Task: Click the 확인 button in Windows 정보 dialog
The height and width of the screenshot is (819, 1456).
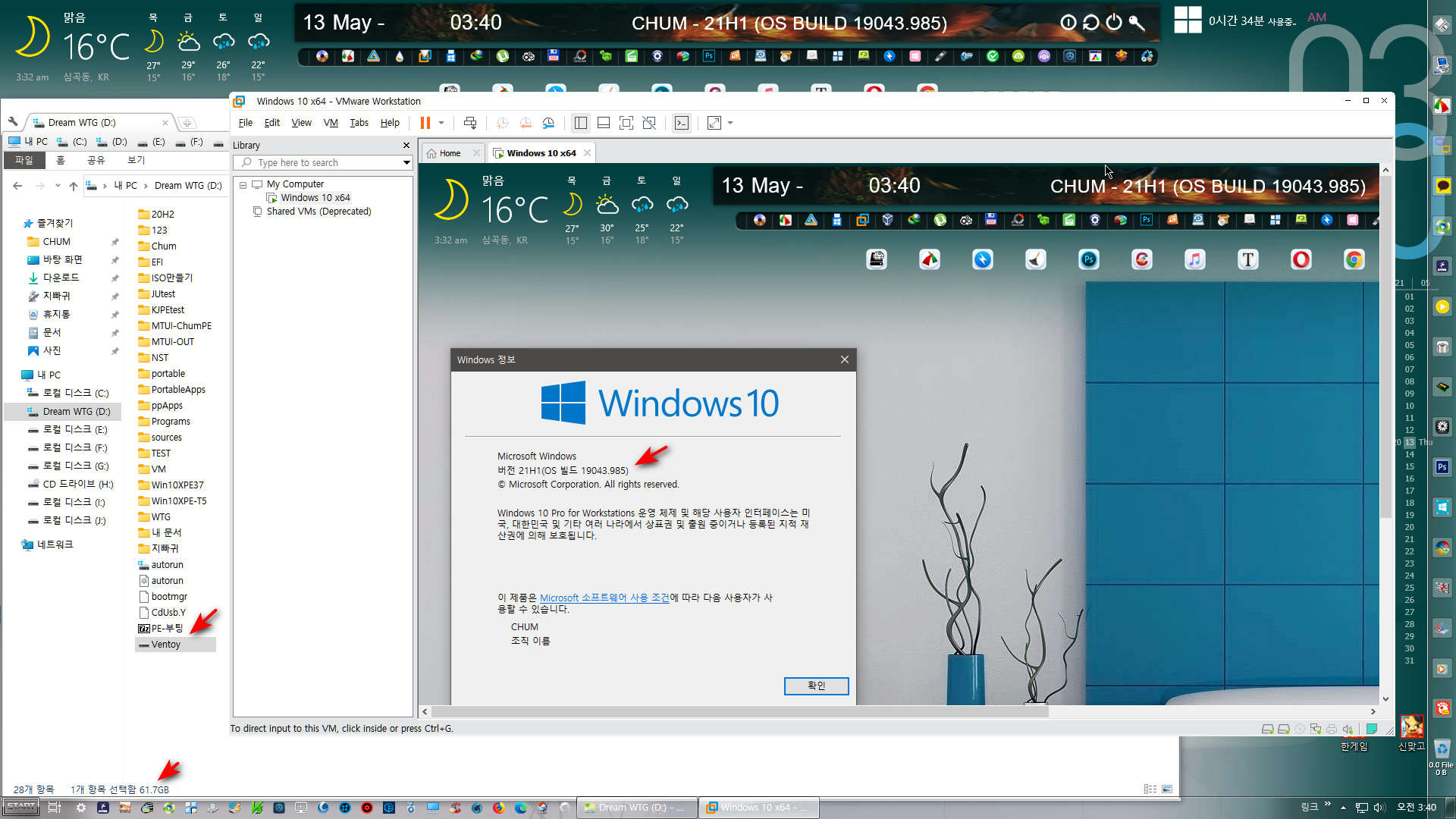Action: coord(816,686)
